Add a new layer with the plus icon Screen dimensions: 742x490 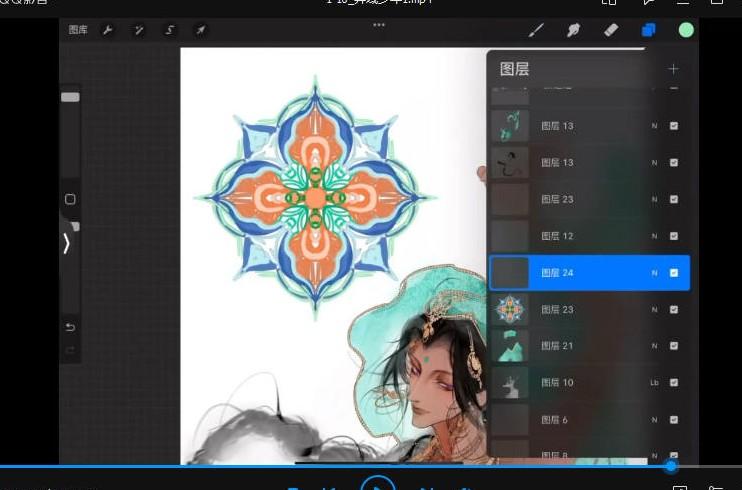[673, 69]
